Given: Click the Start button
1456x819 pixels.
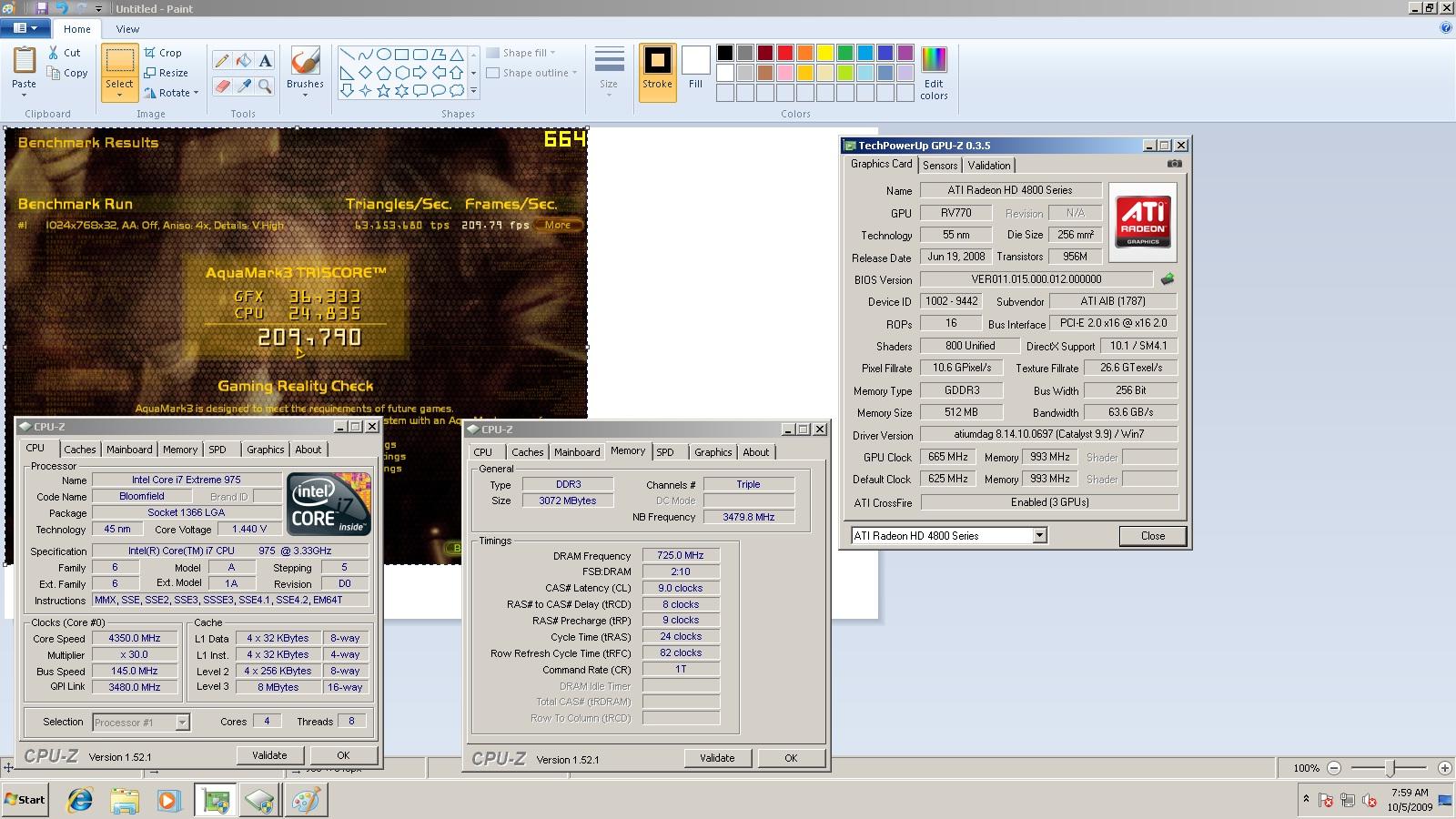Looking at the screenshot, I should tap(25, 800).
